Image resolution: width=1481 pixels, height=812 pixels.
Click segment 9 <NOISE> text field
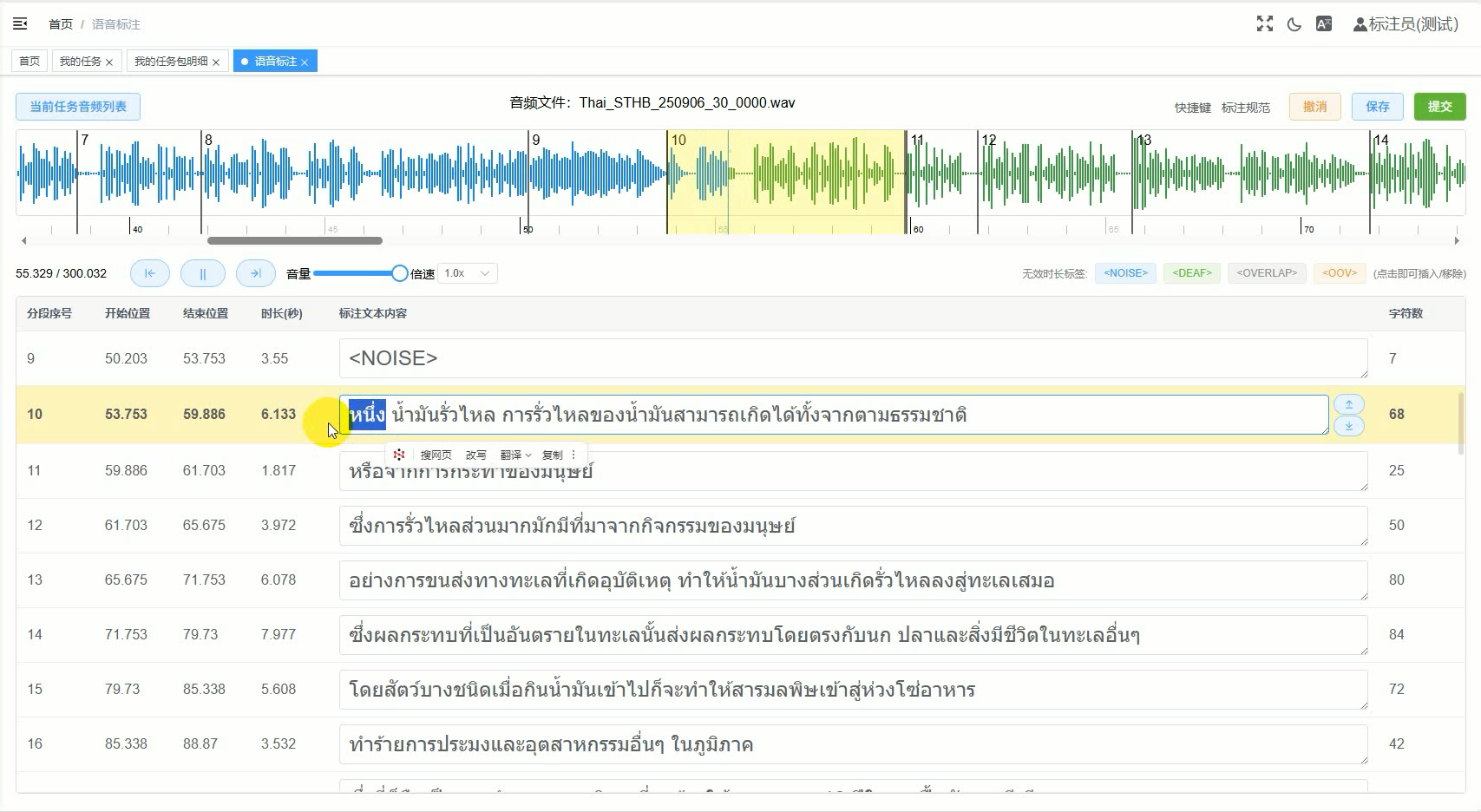[854, 358]
